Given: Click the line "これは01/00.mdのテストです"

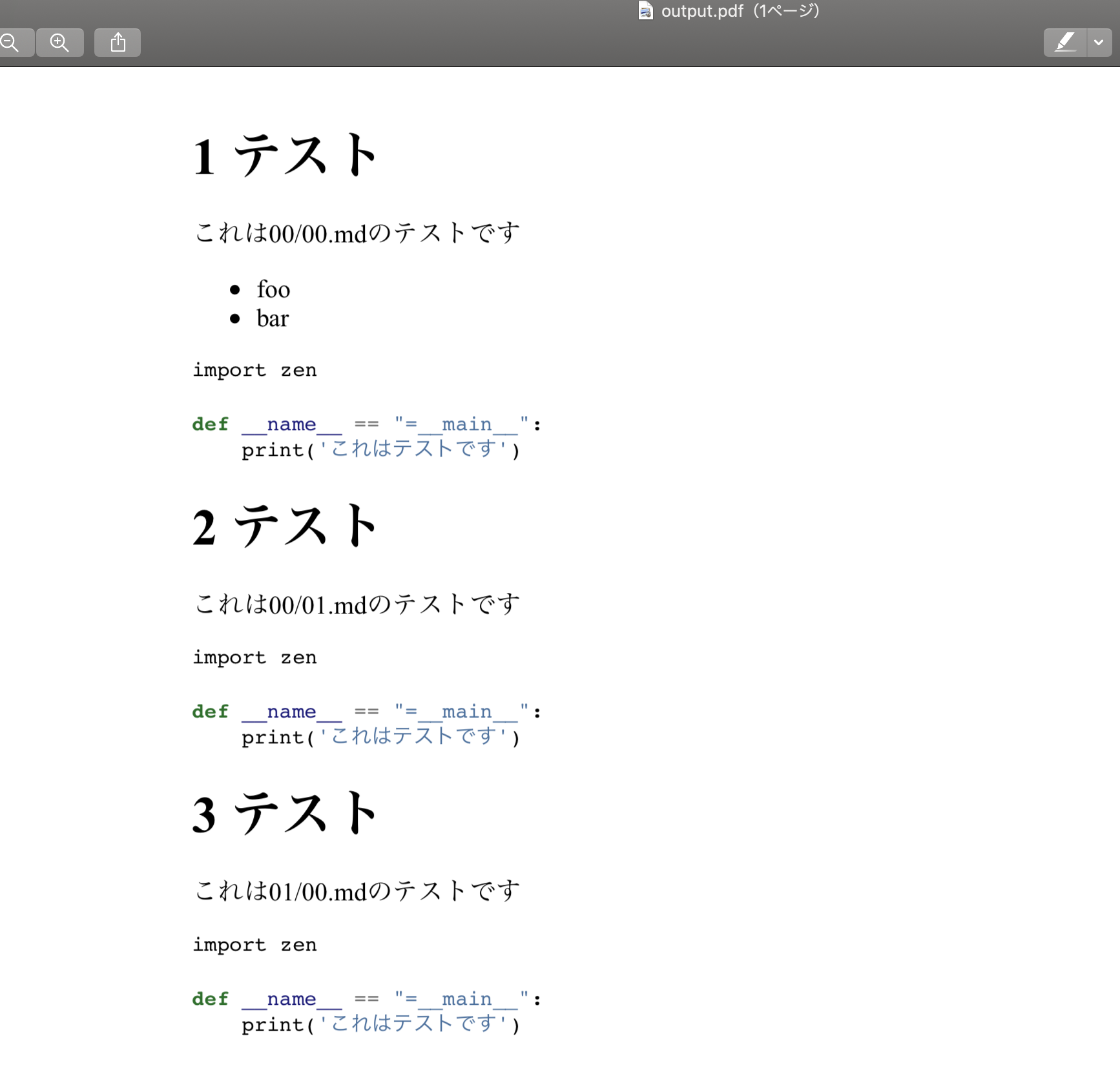Looking at the screenshot, I should coord(357,891).
